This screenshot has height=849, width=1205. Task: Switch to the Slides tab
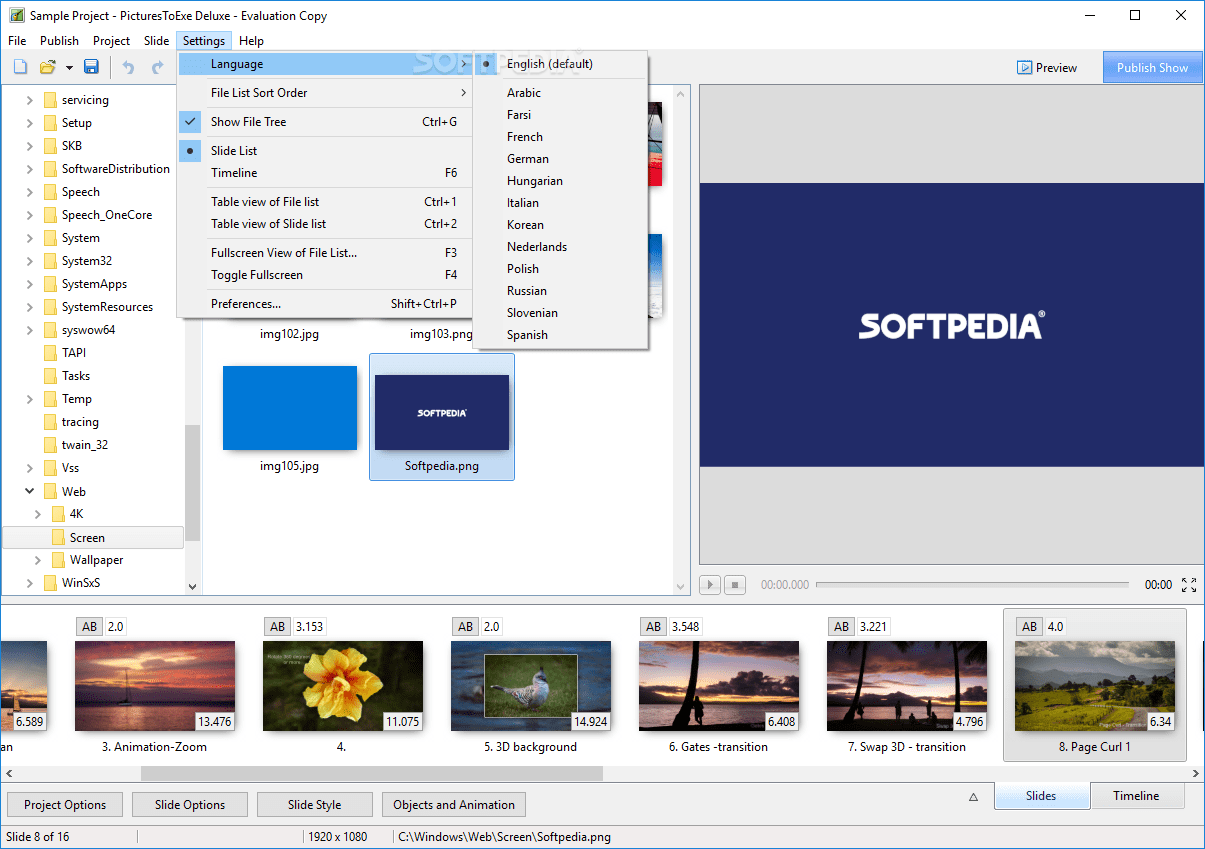1041,796
